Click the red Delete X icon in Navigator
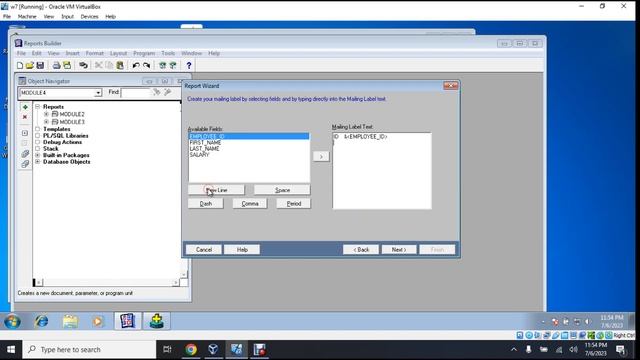 pyautogui.click(x=25, y=117)
